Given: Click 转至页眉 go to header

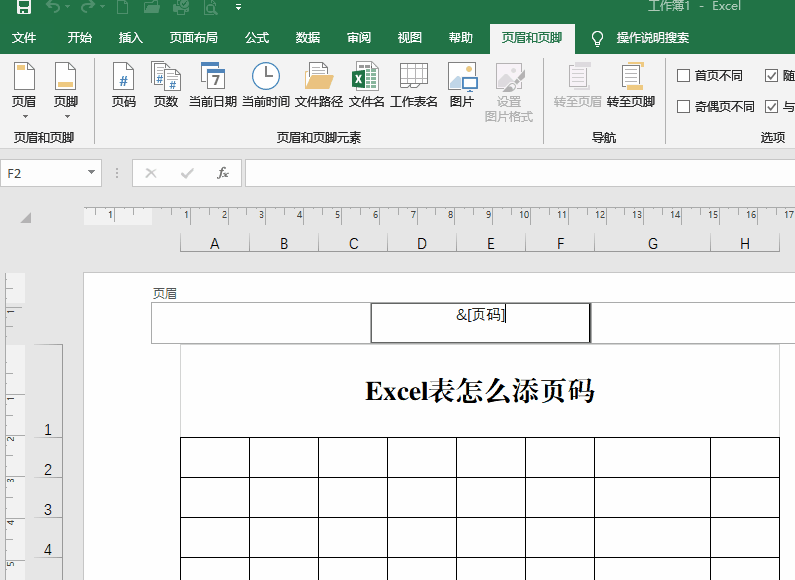Looking at the screenshot, I should (x=577, y=85).
